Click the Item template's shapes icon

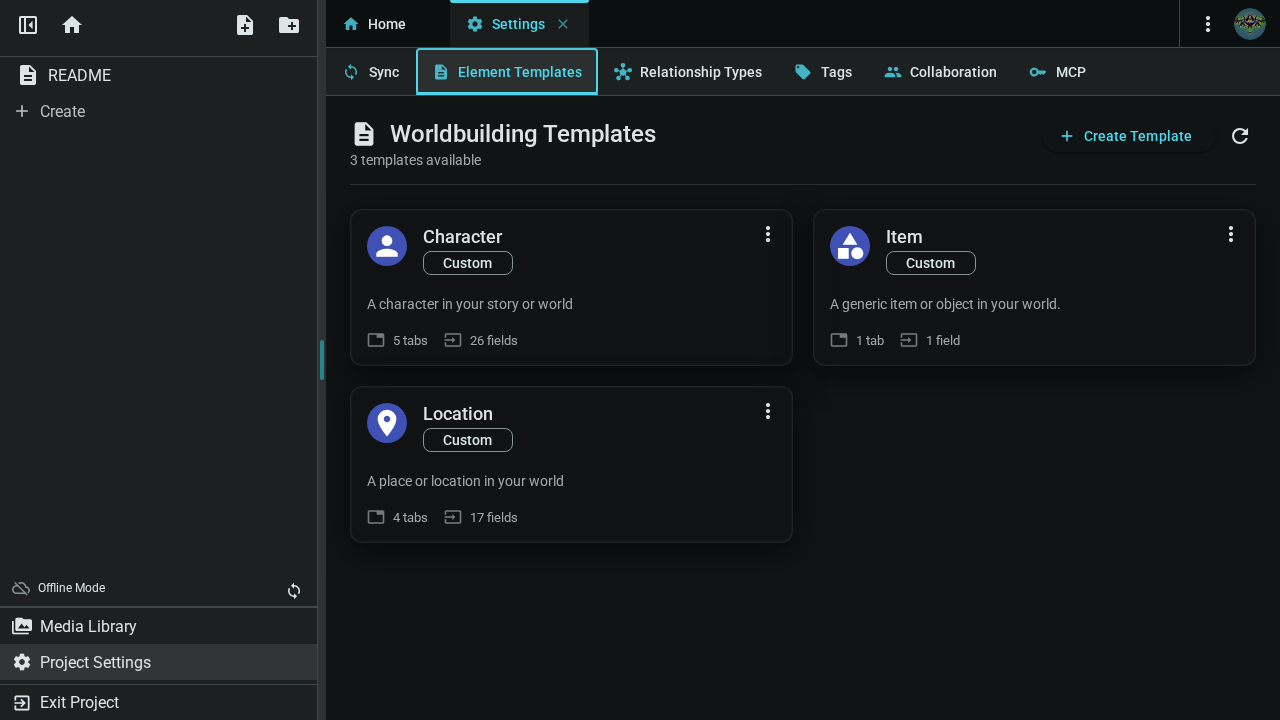coord(850,246)
